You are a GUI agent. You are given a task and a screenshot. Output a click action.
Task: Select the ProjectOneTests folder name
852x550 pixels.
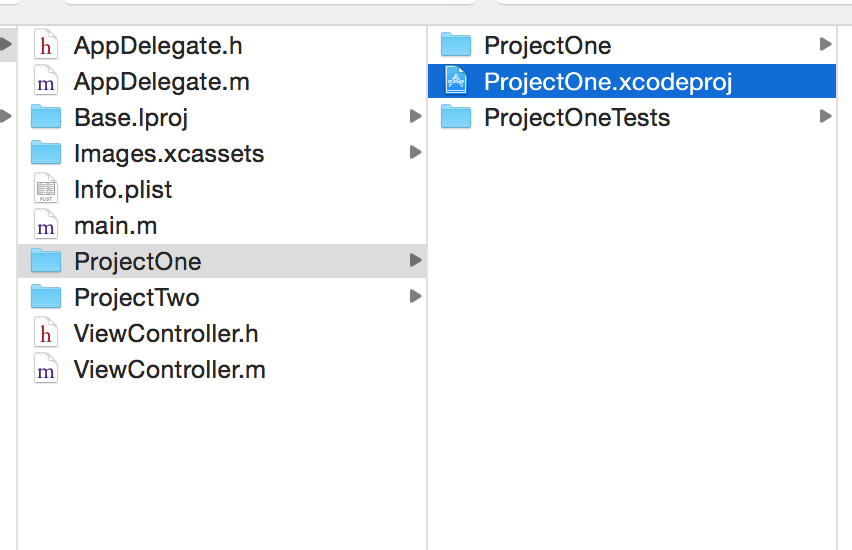pos(577,118)
